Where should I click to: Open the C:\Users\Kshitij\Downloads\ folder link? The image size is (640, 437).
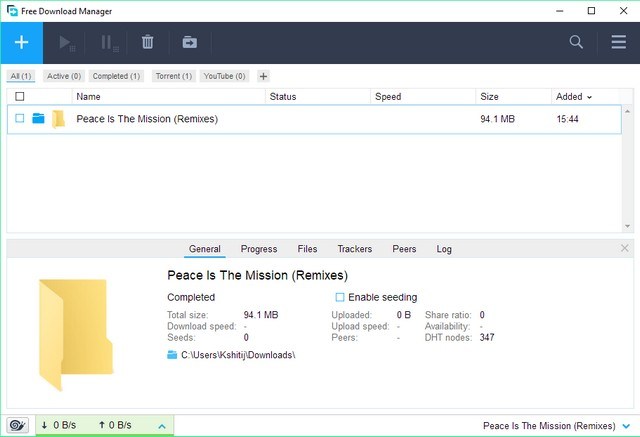pyautogui.click(x=238, y=355)
